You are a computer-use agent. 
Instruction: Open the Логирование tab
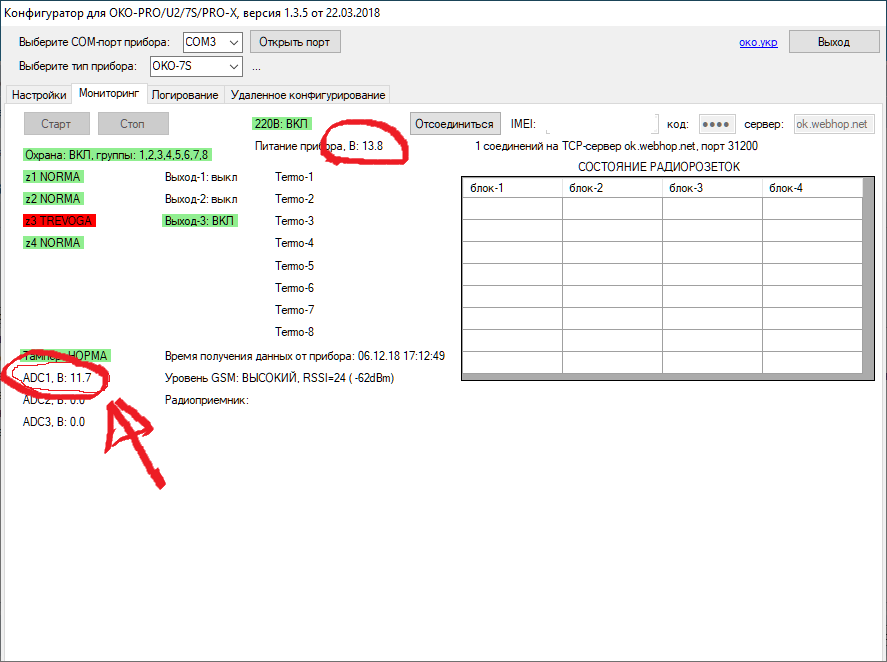point(185,95)
